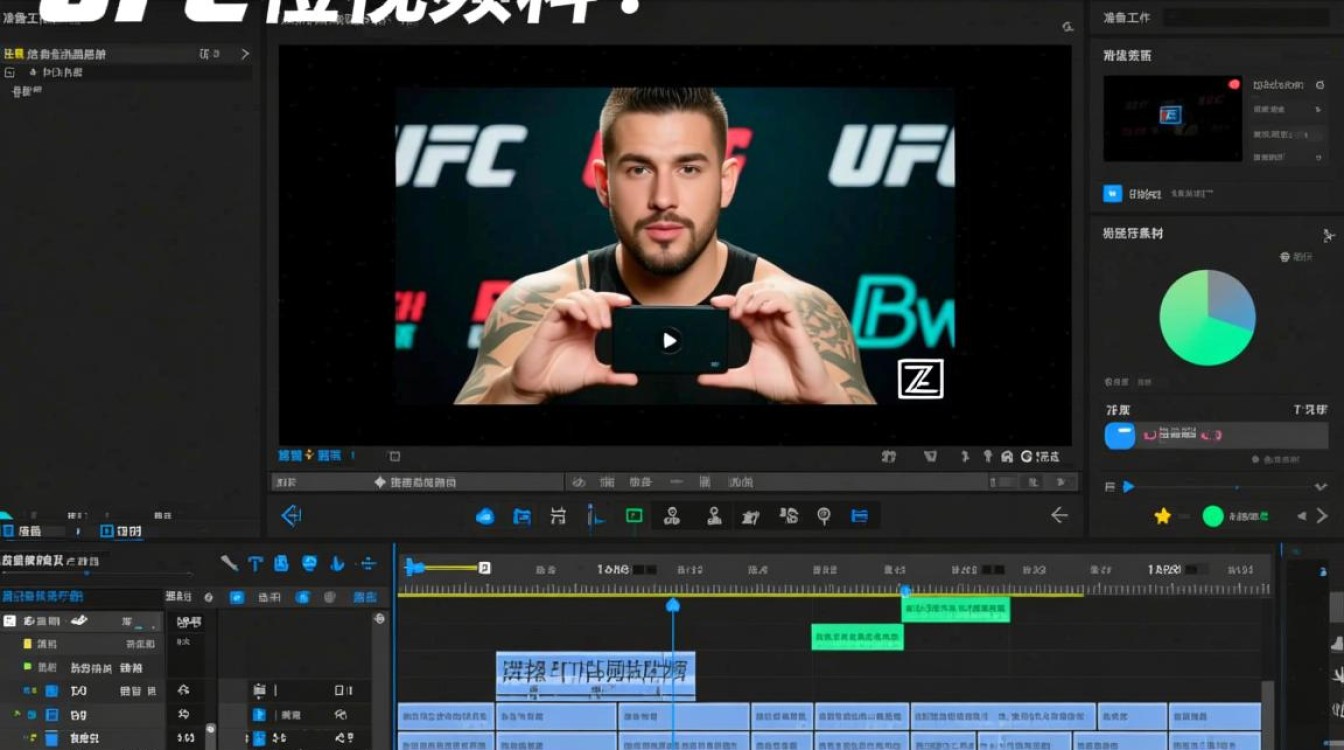Click the small left triangle beside the bottom chevron
The width and height of the screenshot is (1344, 750).
coord(1301,516)
